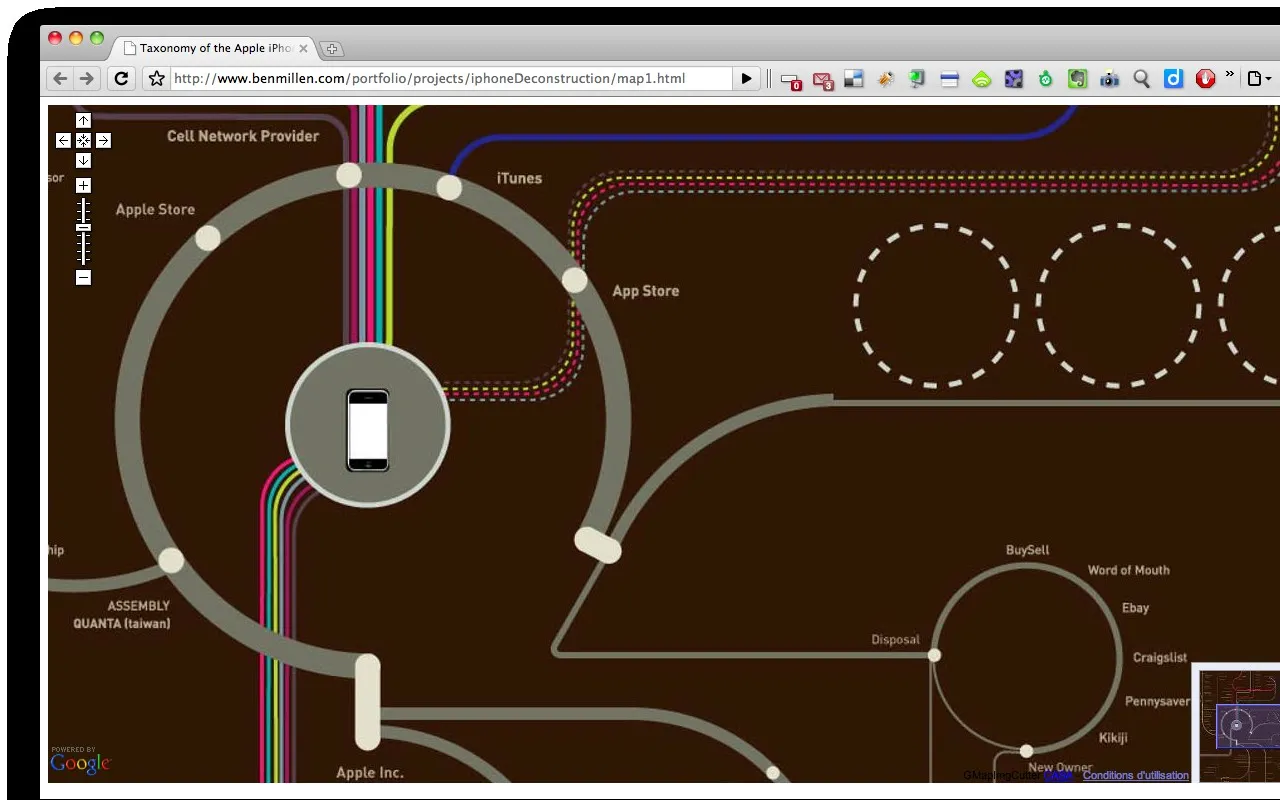
Task: Zoom out with the minus button
Action: [x=83, y=278]
